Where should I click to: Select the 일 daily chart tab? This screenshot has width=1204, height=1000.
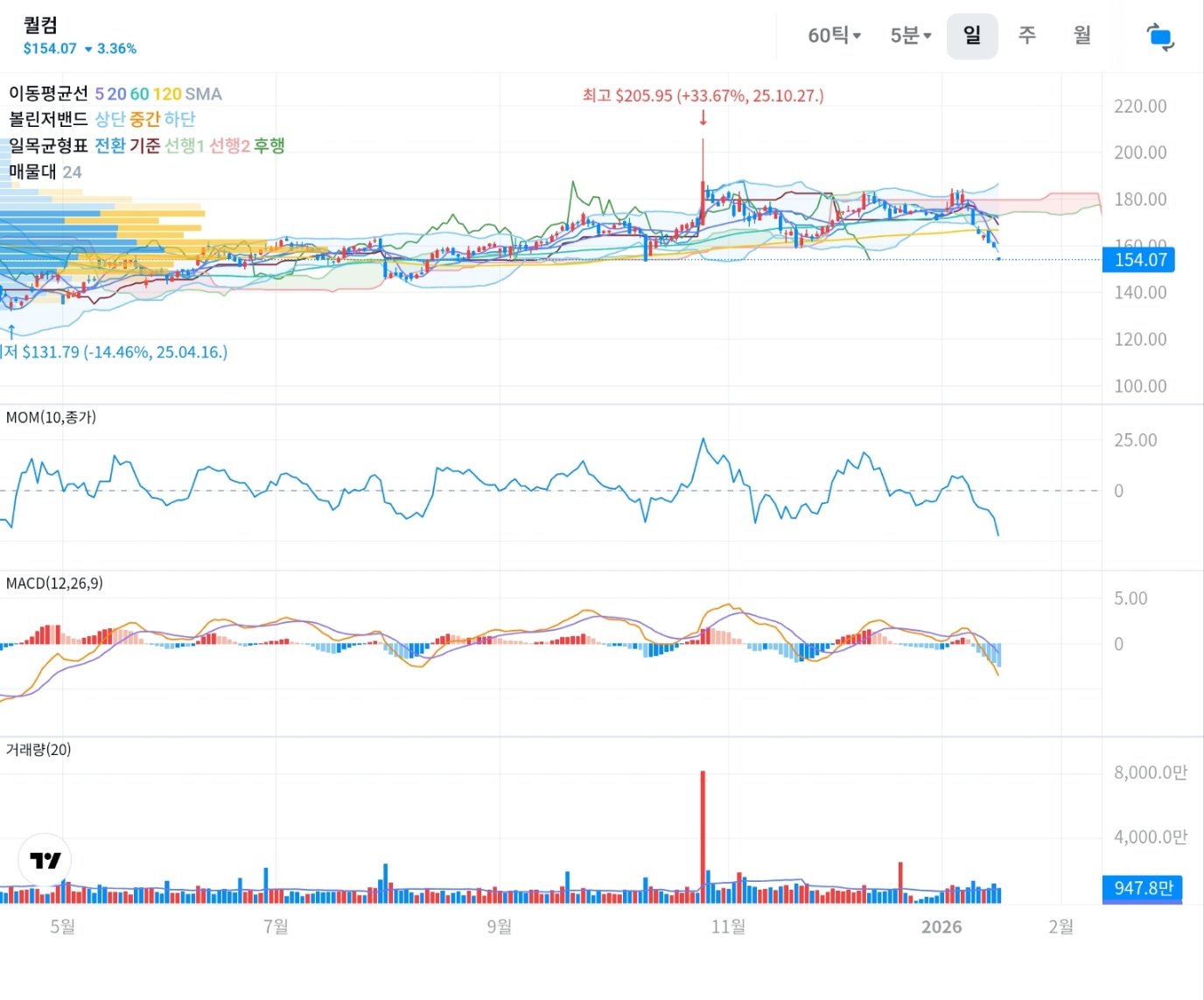coord(971,36)
